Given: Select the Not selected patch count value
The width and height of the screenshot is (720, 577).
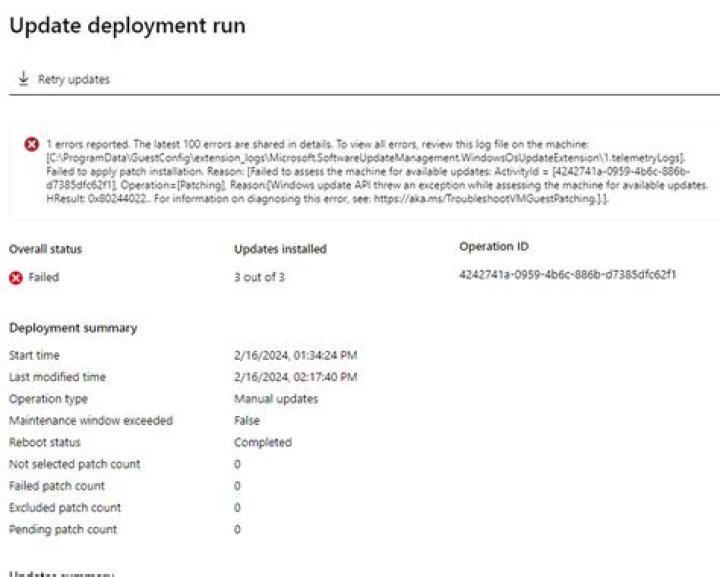Looking at the screenshot, I should (237, 464).
